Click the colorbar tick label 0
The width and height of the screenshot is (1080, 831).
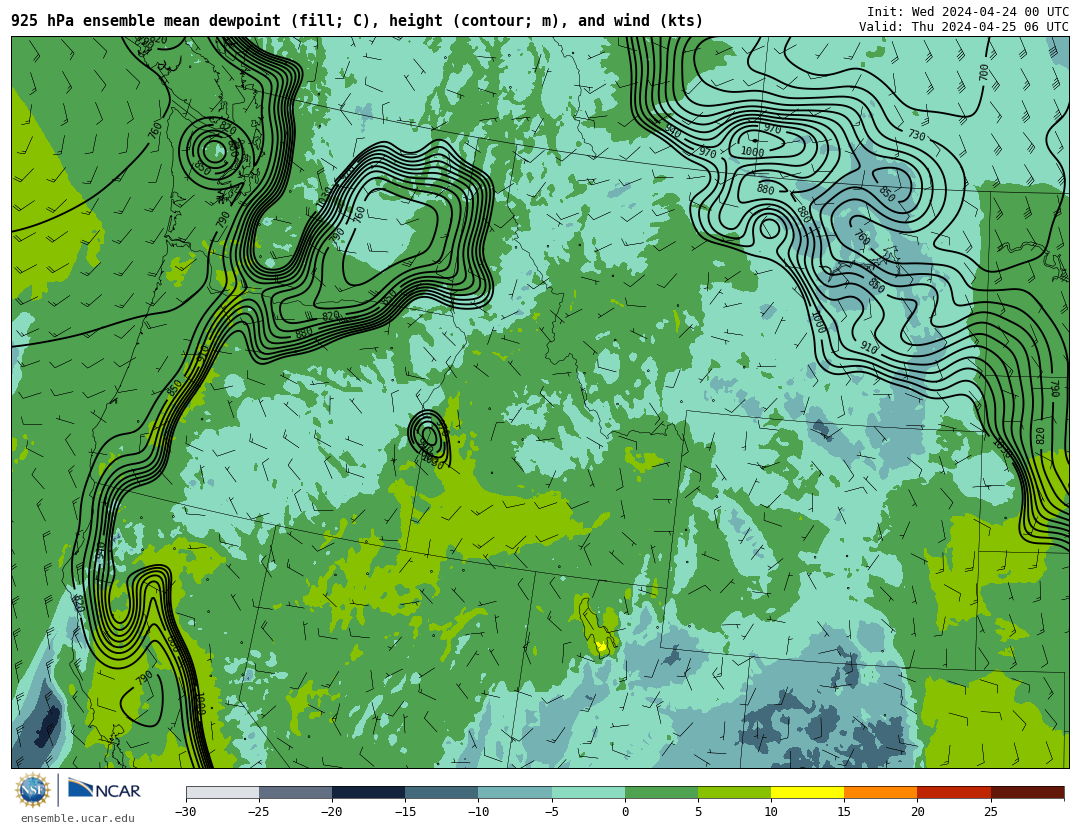(625, 812)
